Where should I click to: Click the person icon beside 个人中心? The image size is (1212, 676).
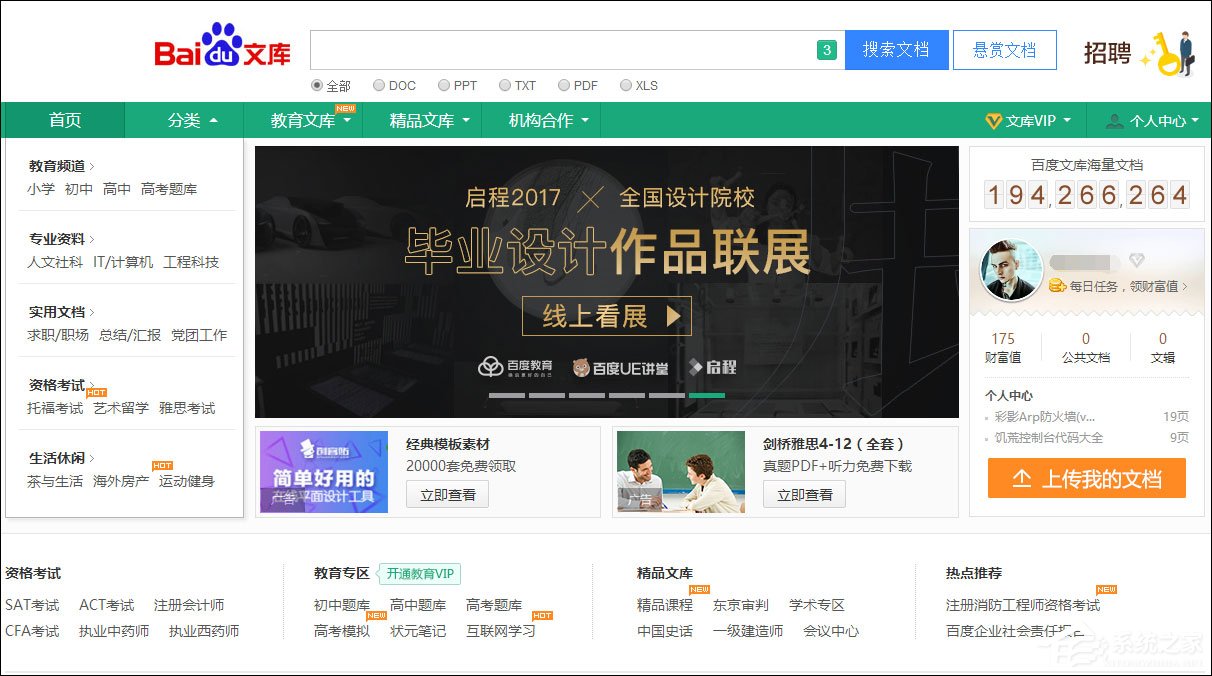[1113, 120]
